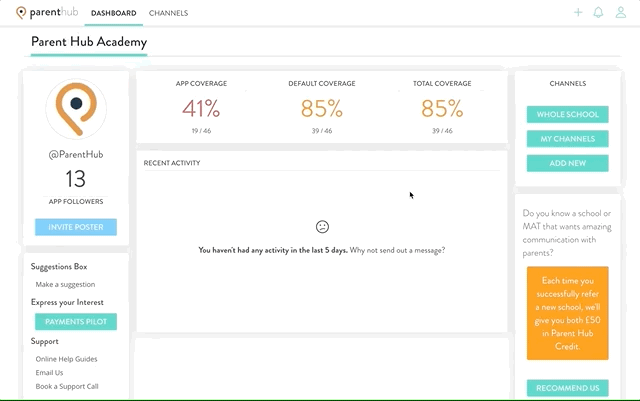Image resolution: width=640 pixels, height=401 pixels.
Task: Open the user account icon
Action: (x=621, y=12)
